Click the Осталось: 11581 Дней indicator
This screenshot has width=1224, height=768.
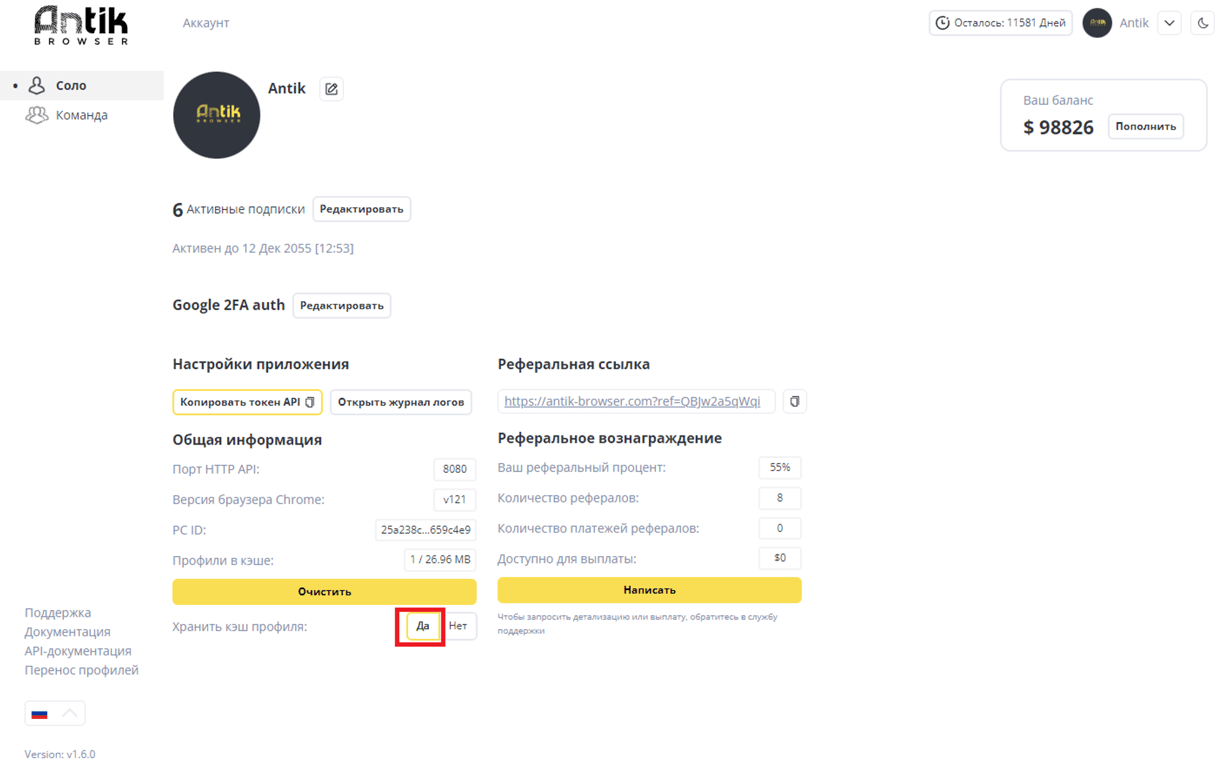[1001, 23]
